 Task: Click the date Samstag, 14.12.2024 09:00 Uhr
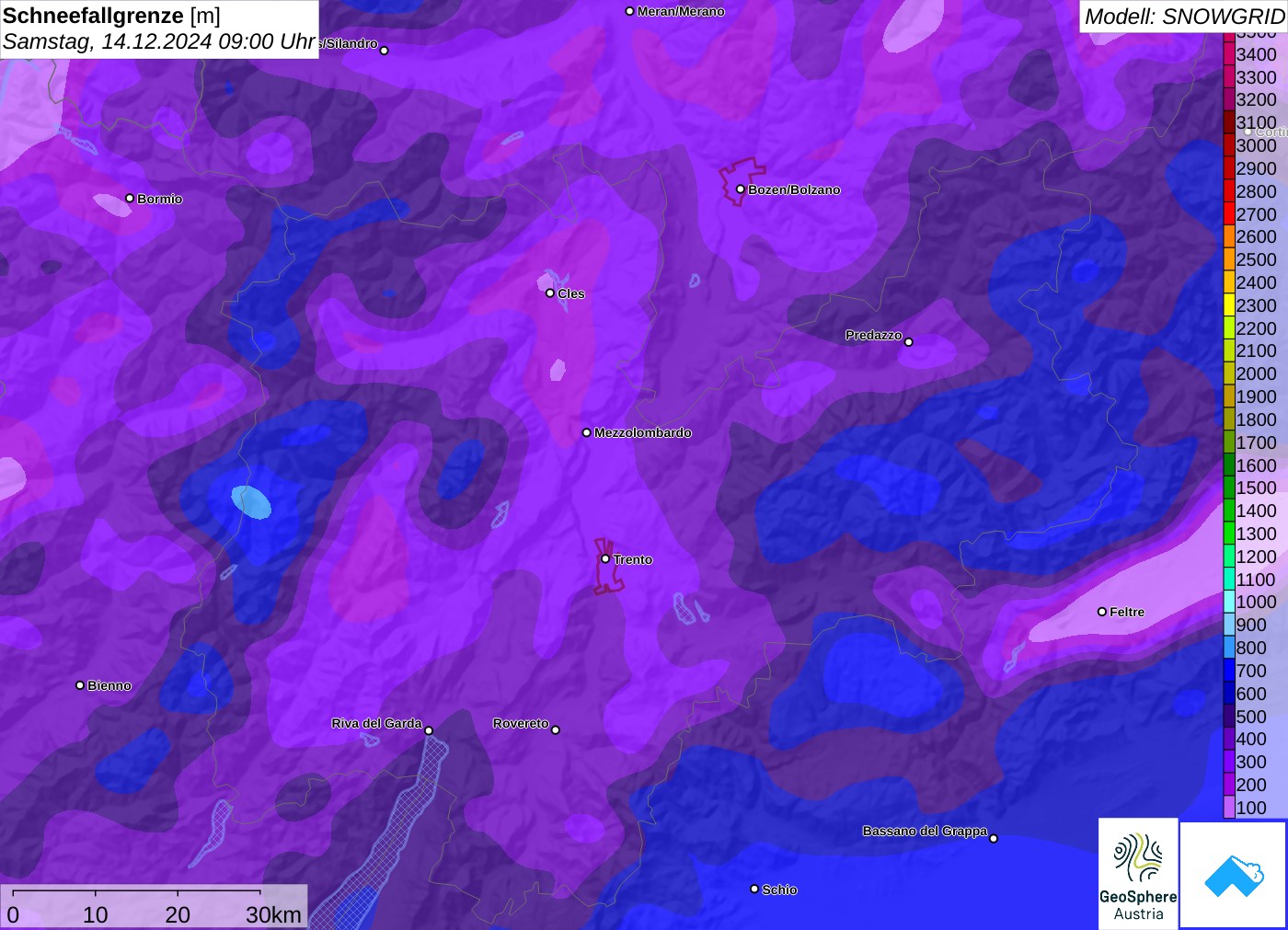tap(158, 41)
